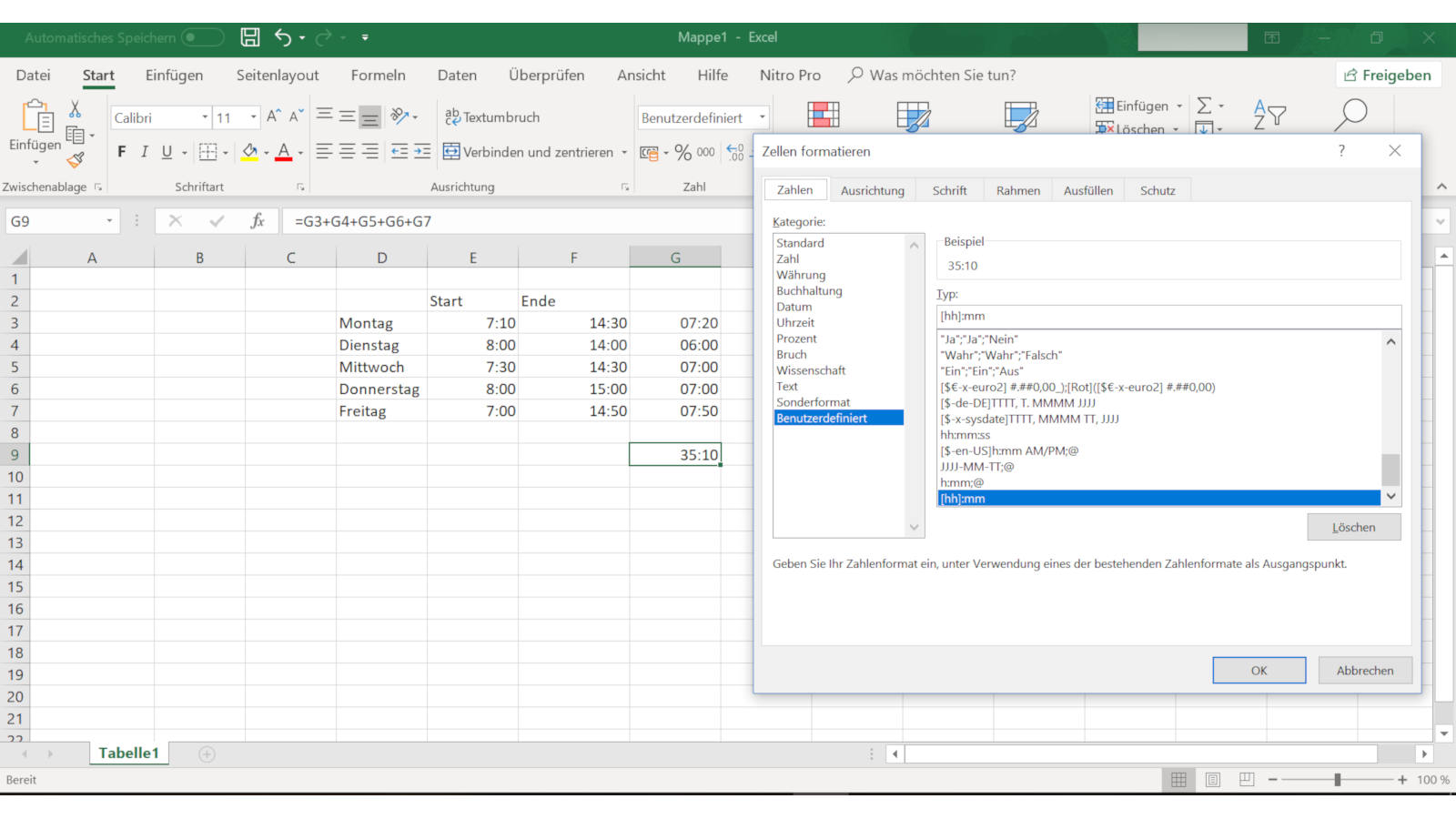
Task: Click the Typ format code input field
Action: tap(1168, 317)
